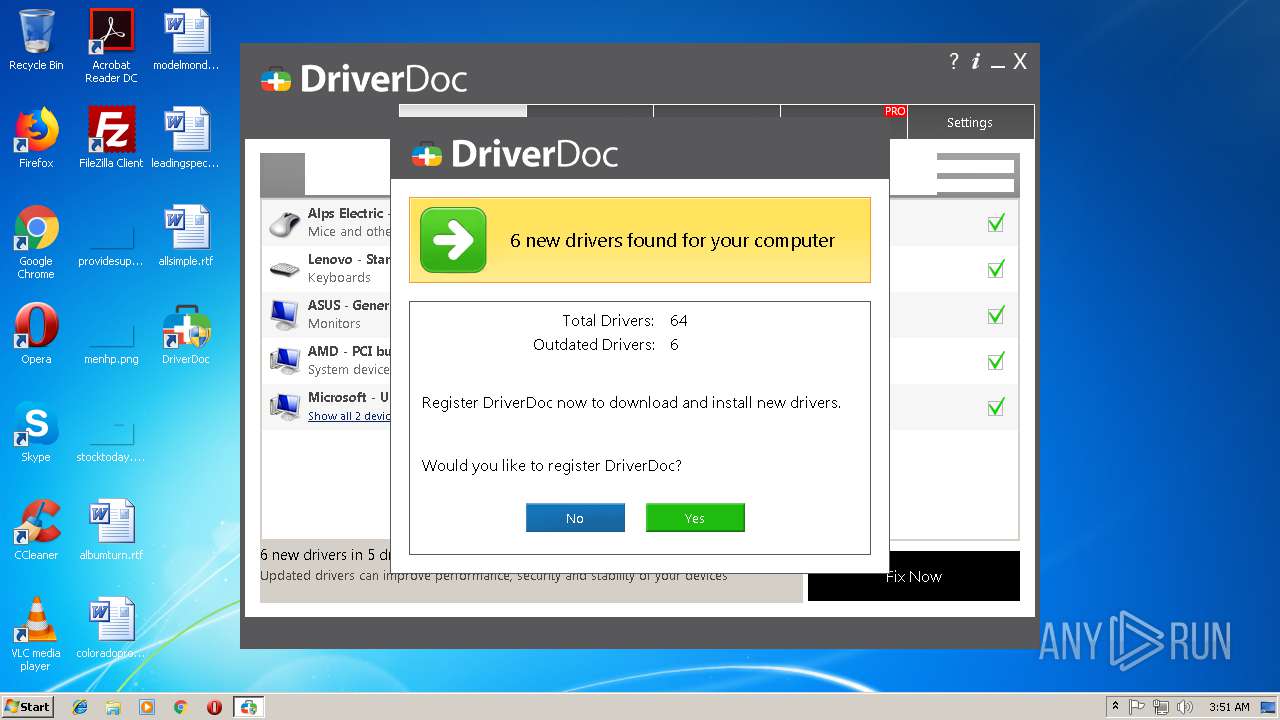Toggle checkbox for AMD PCI bus driver
Image resolution: width=1280 pixels, height=720 pixels.
[995, 361]
